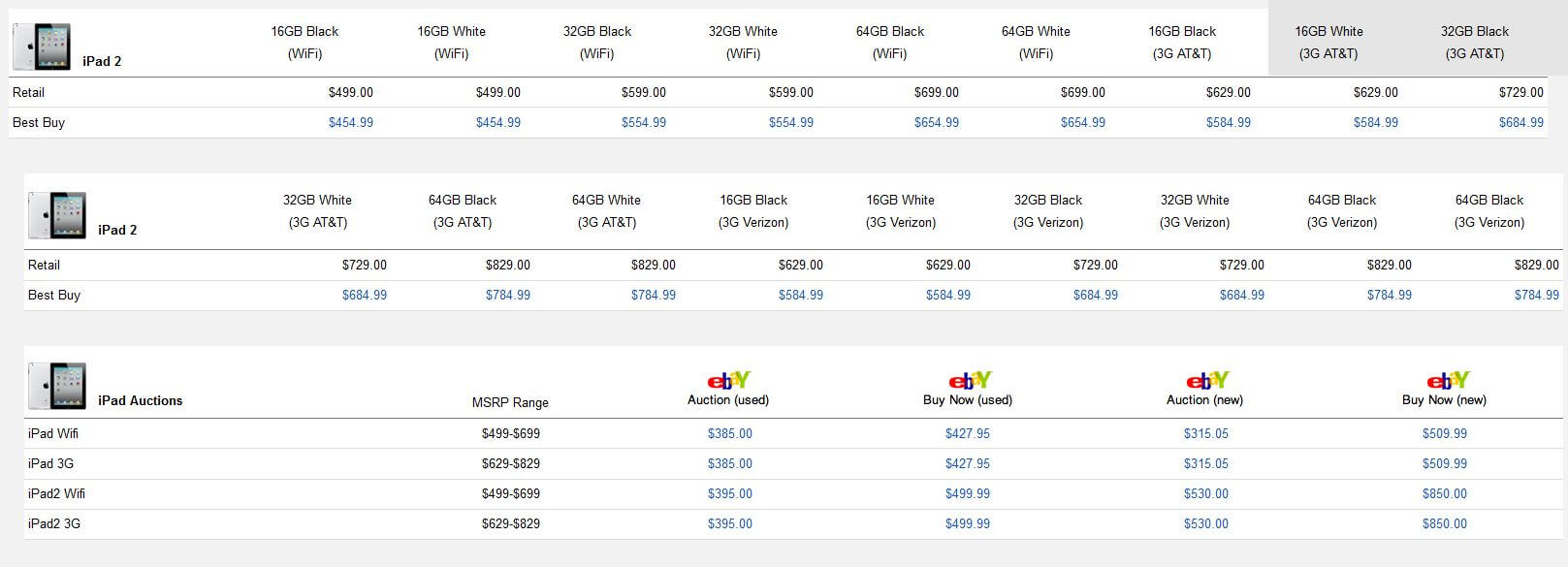The width and height of the screenshot is (1568, 567).
Task: Open Best Buy price for 32GB Black WiFi
Action: [644, 123]
